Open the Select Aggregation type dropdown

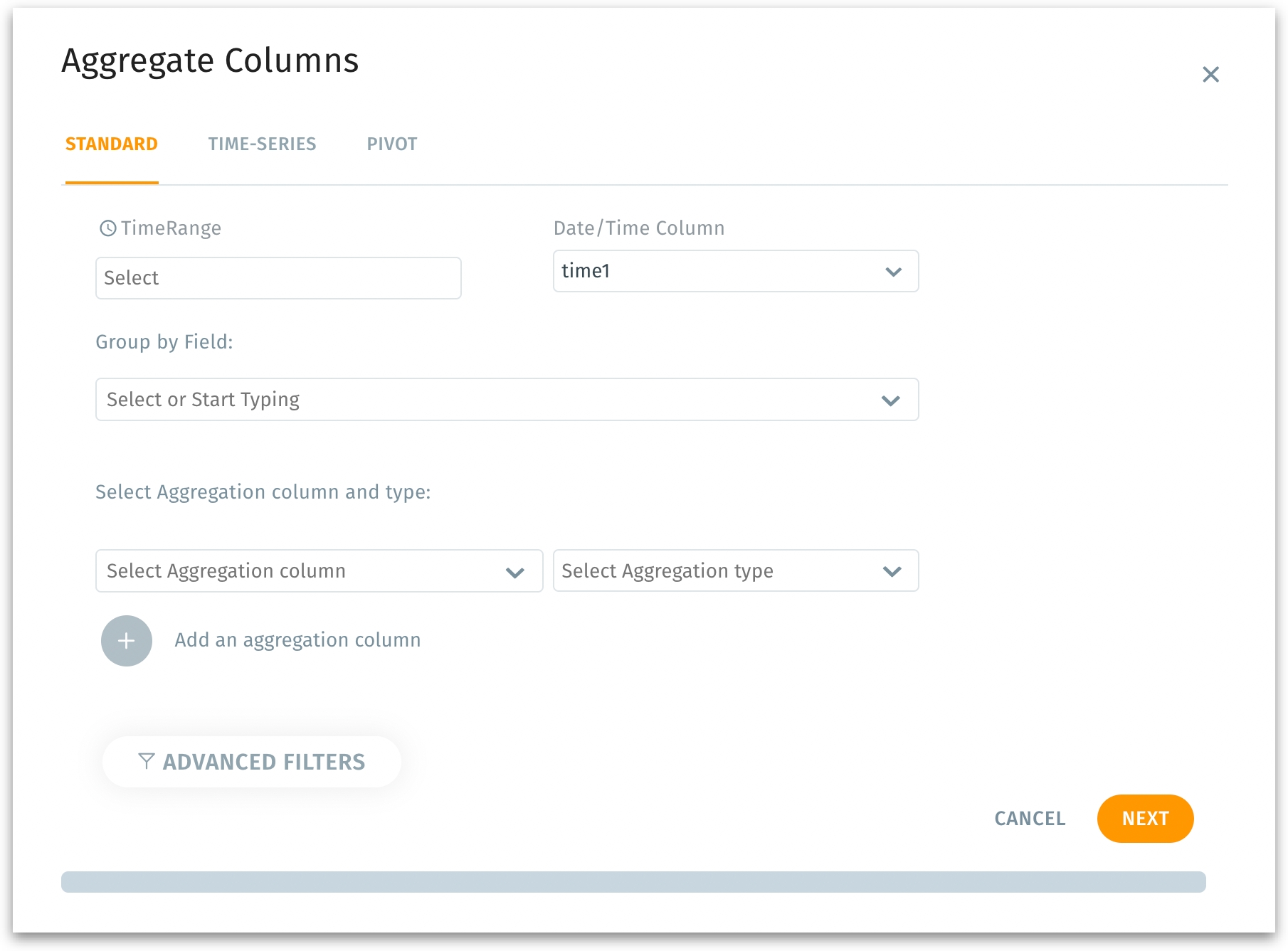click(x=712, y=571)
